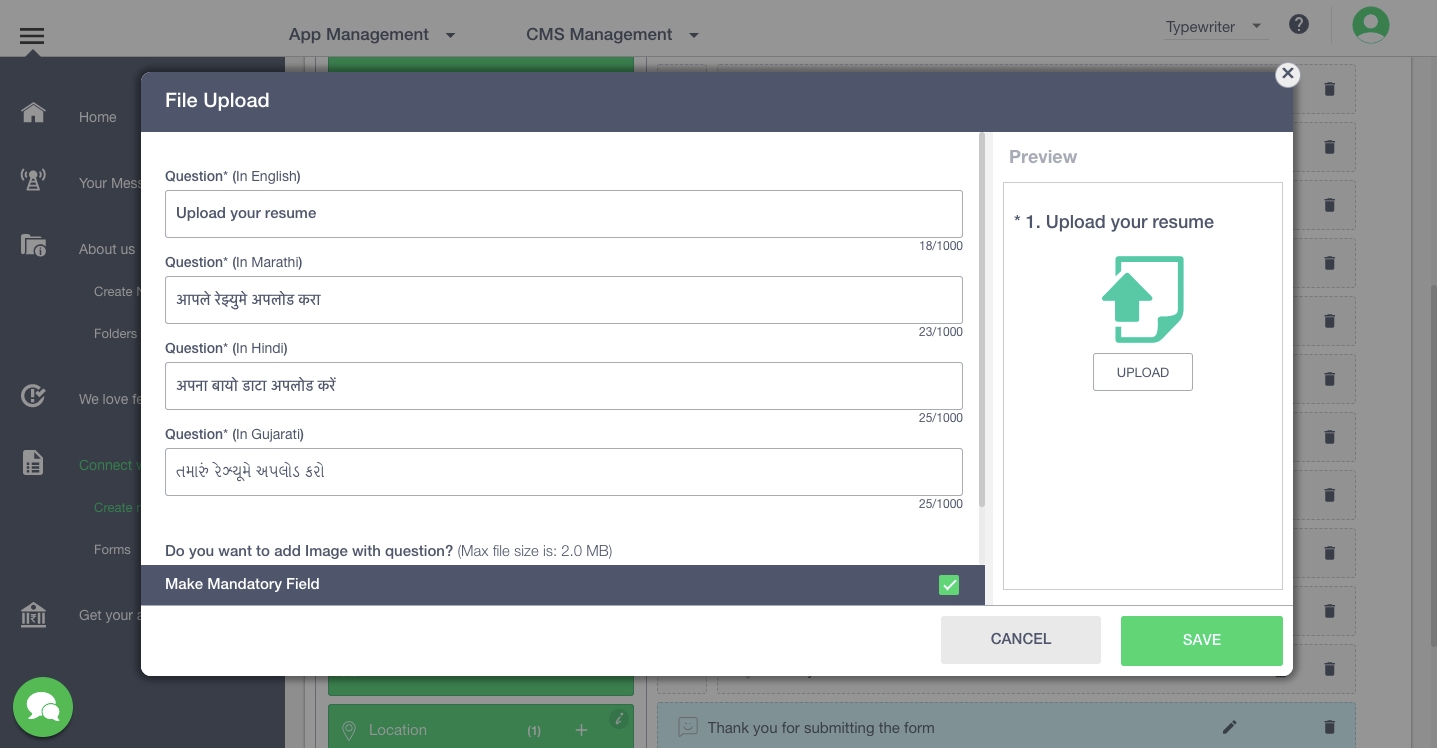Toggle the Make Mandatory Field checkbox
The height and width of the screenshot is (748, 1437).
tap(949, 585)
